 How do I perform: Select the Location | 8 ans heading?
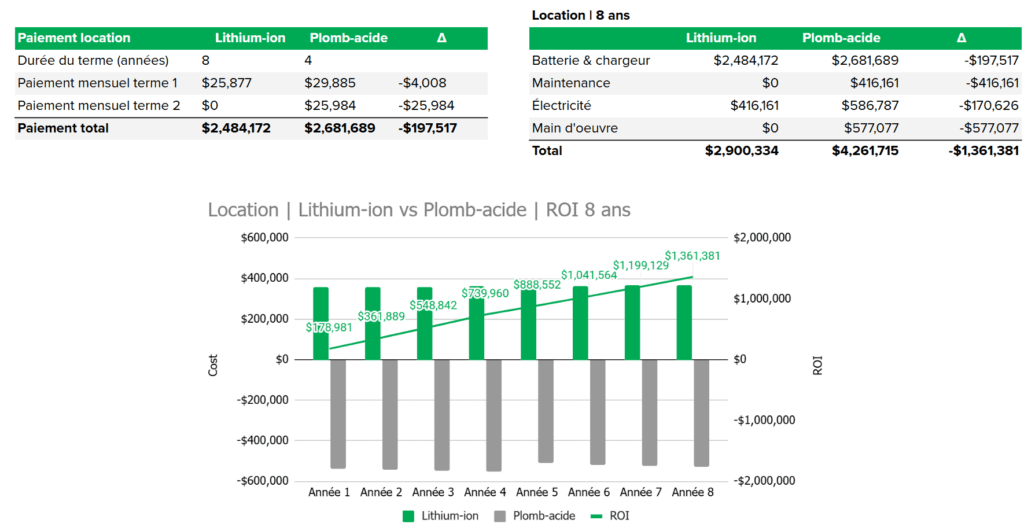(x=581, y=15)
